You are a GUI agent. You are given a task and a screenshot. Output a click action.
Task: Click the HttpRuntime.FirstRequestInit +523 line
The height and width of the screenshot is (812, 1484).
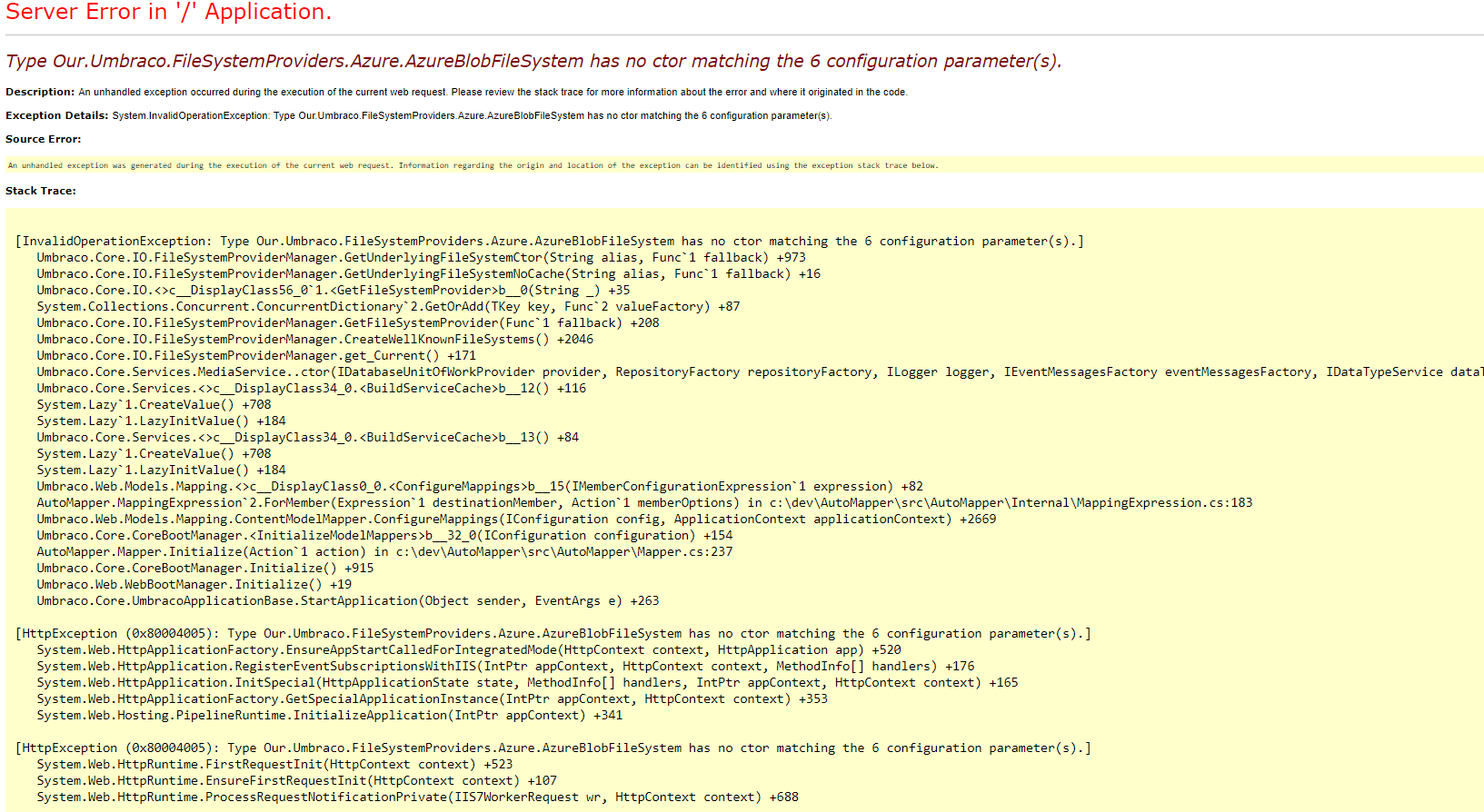coord(275,764)
